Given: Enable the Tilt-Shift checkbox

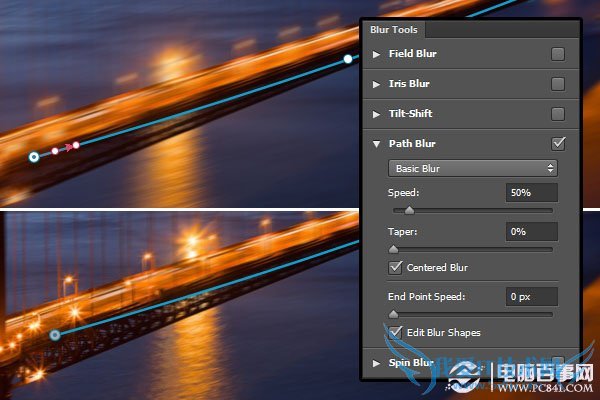Looking at the screenshot, I should [x=558, y=114].
